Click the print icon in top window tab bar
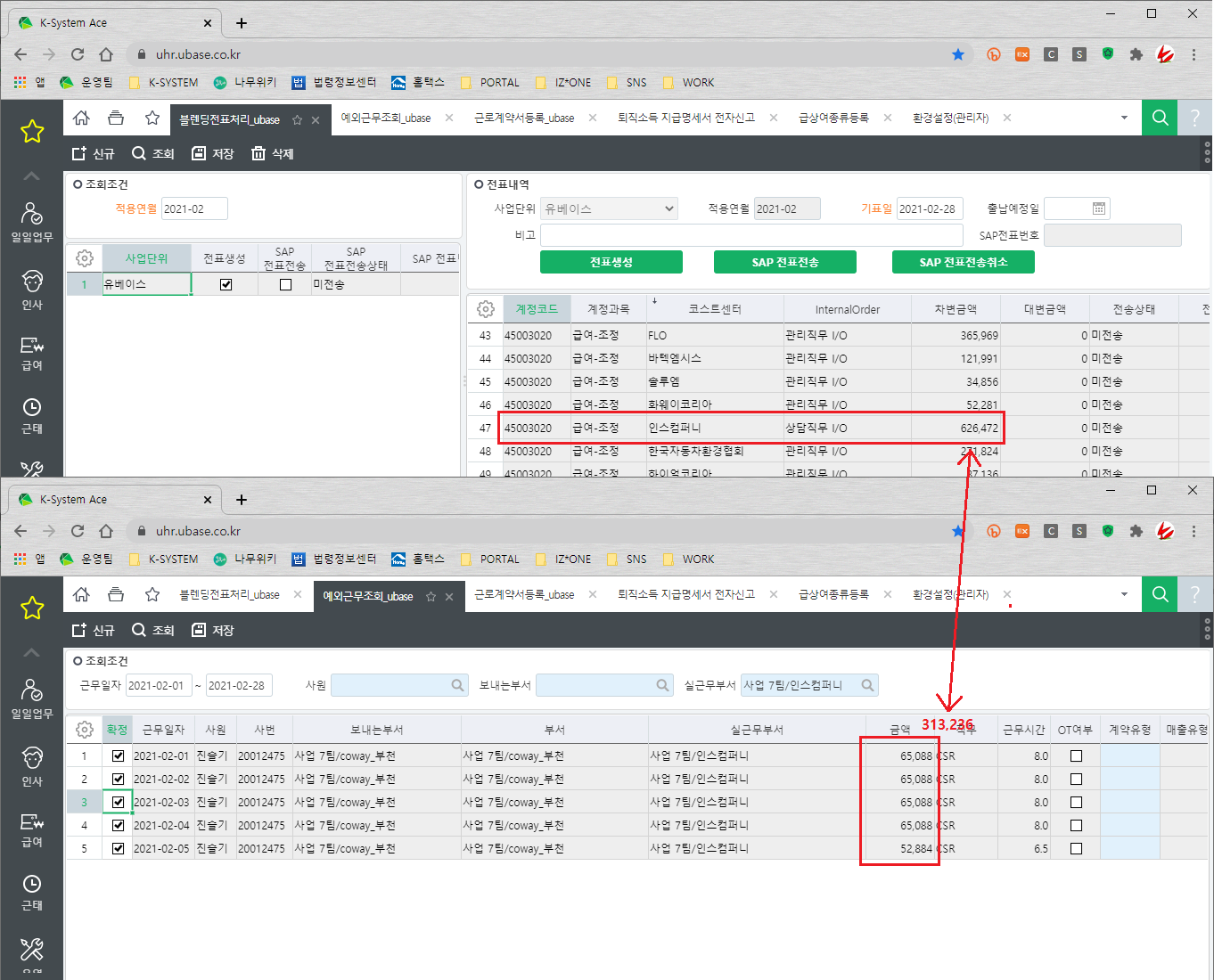 116,118
